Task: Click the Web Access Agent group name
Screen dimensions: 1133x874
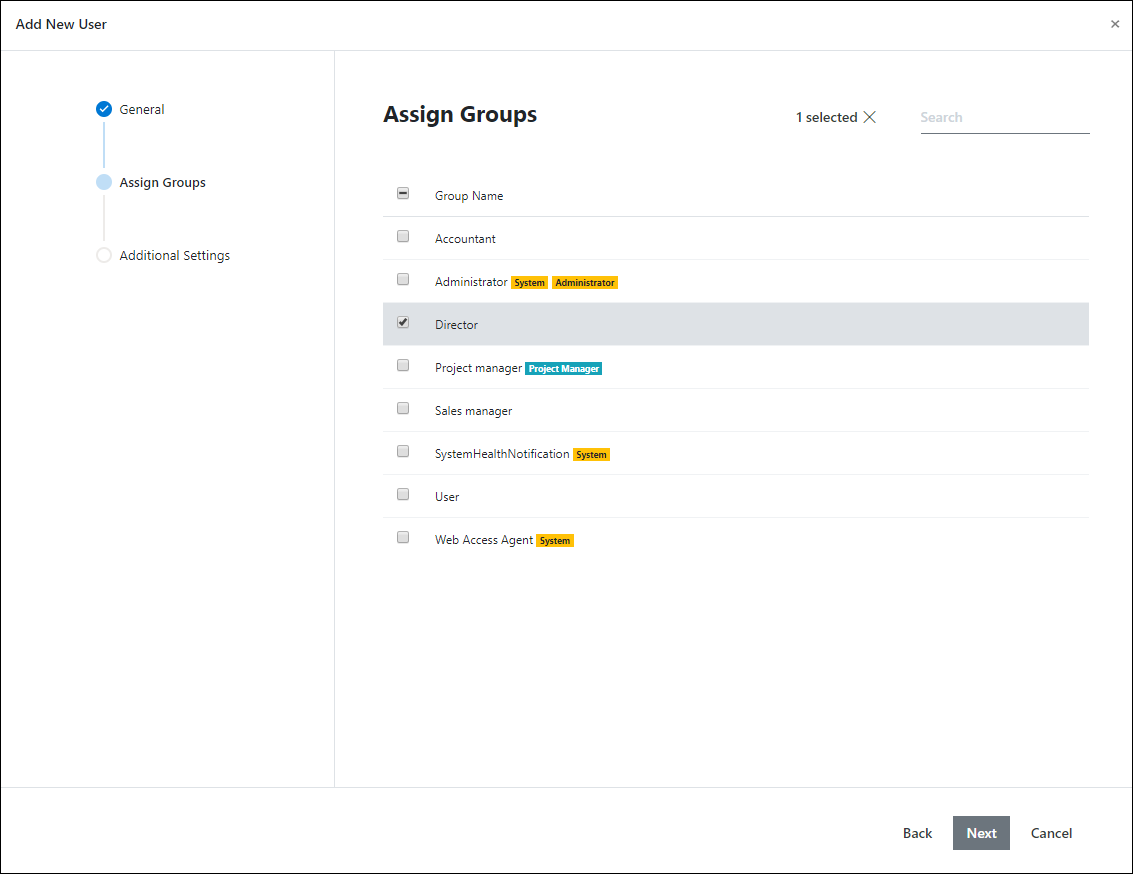Action: click(x=484, y=540)
